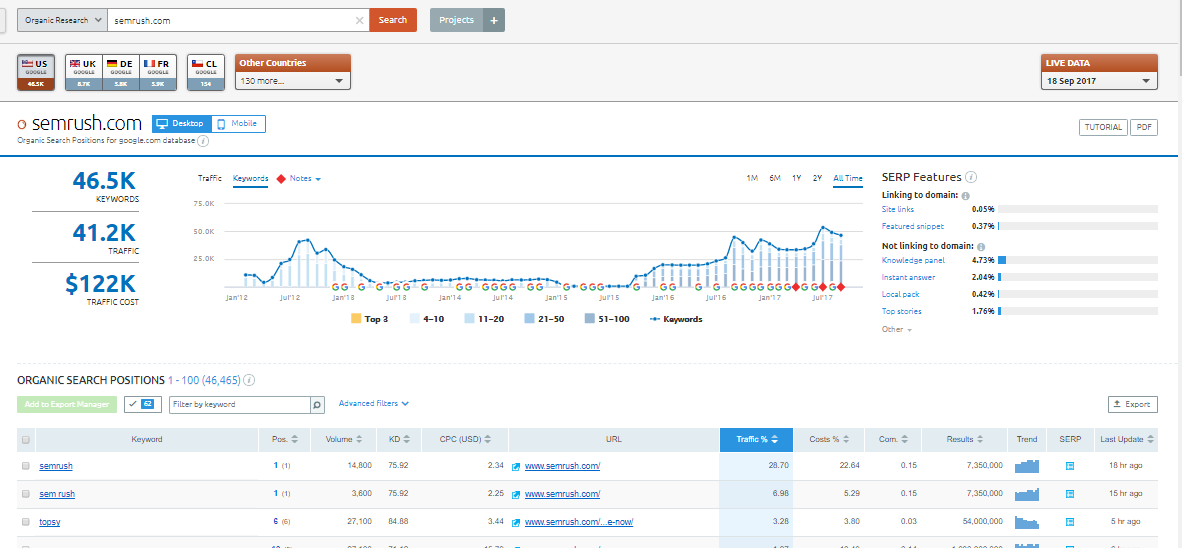Open the Organic Research dropdown
Screen dimensions: 1182x548
[62, 20]
